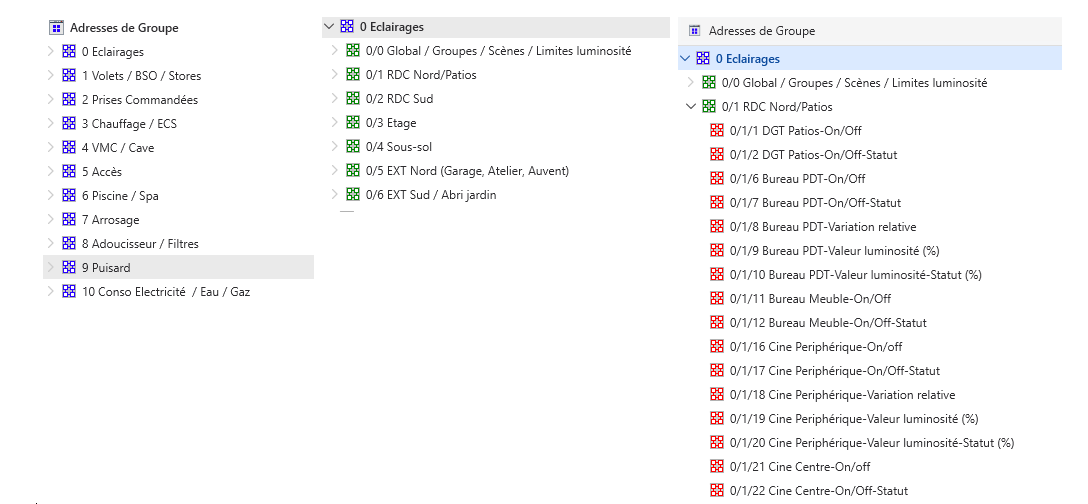1088x504 pixels.
Task: Expand the 0/3 Etage middle group
Action: 334,123
